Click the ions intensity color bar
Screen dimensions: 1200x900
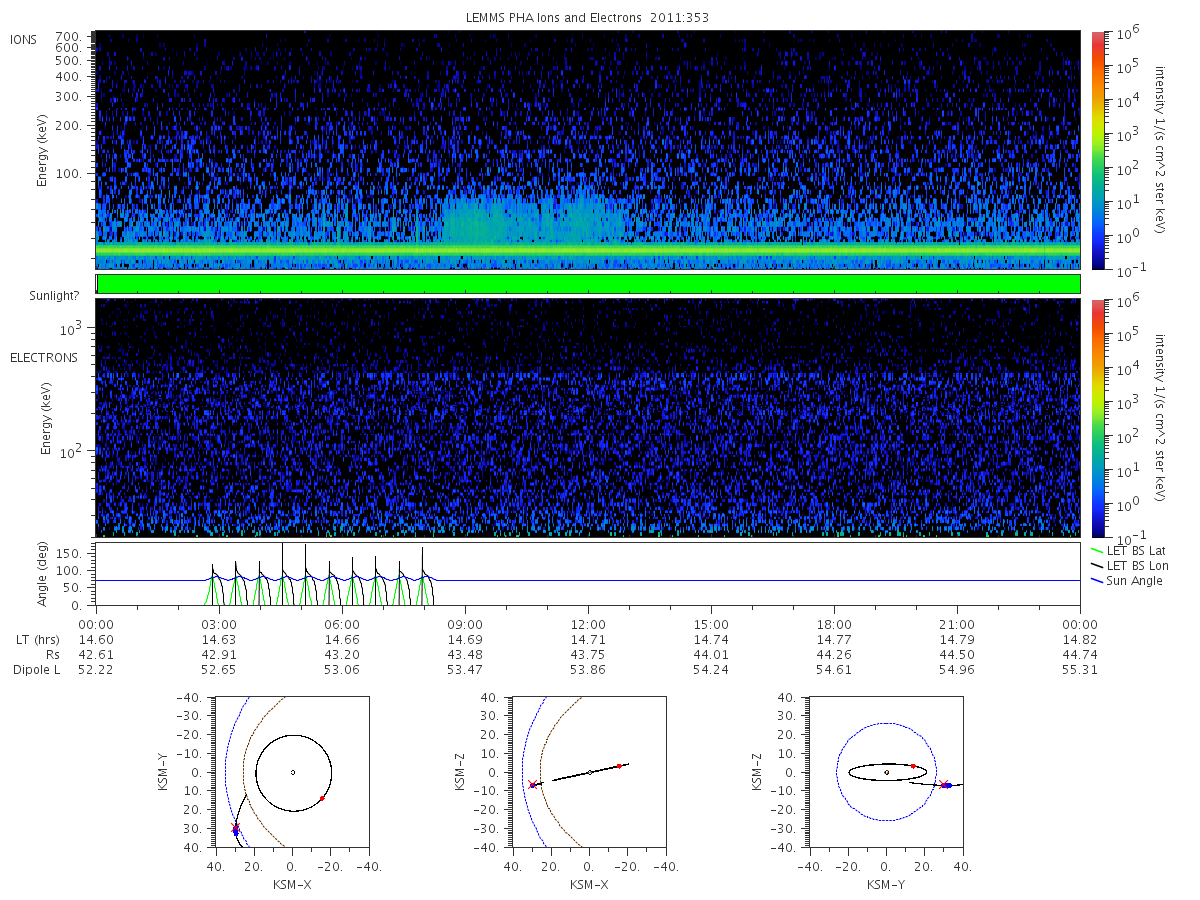(1097, 150)
